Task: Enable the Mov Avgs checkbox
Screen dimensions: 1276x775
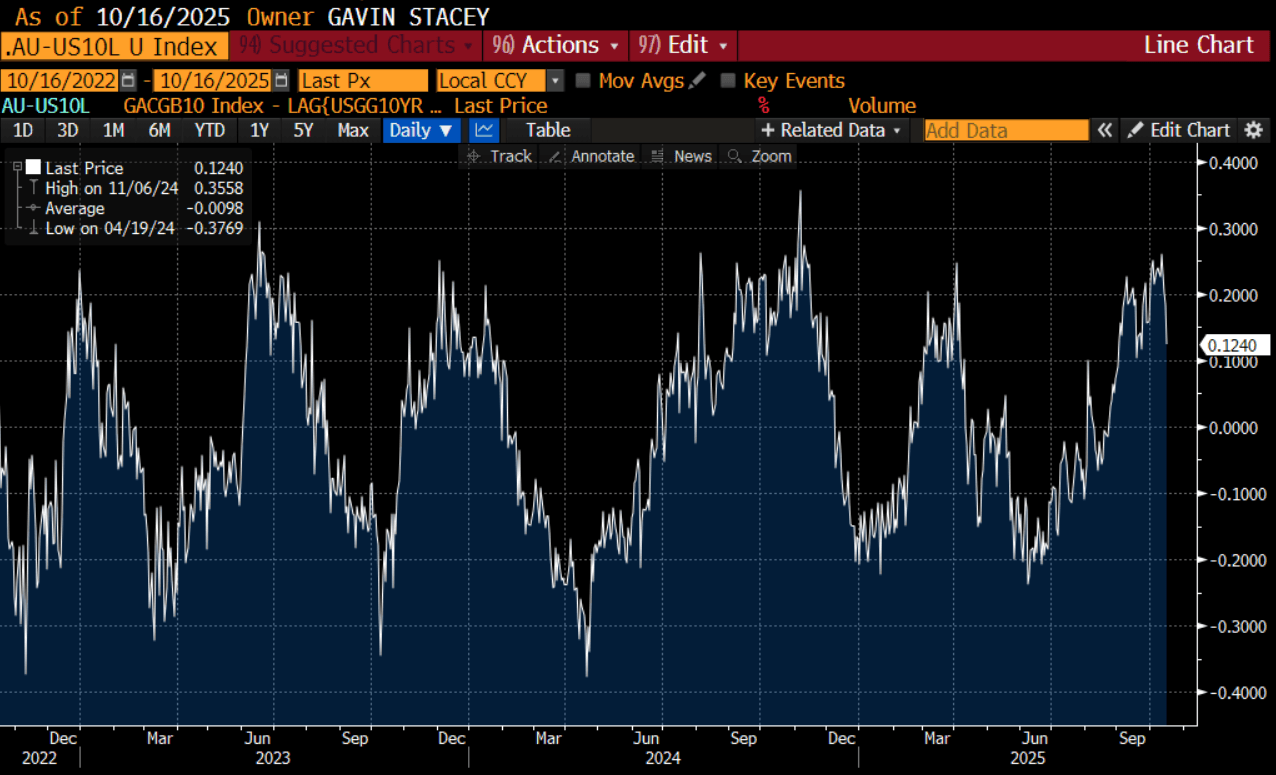Action: coord(584,81)
